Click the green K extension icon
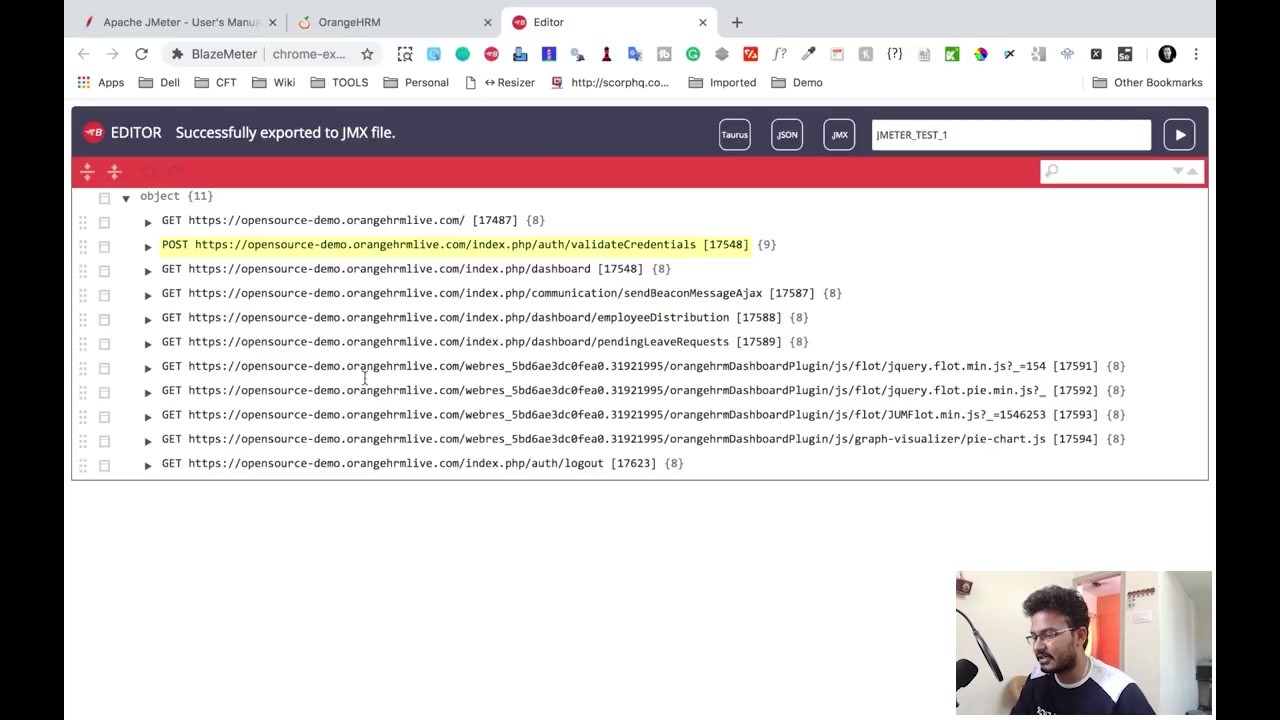The width and height of the screenshot is (1280, 720). click(952, 54)
